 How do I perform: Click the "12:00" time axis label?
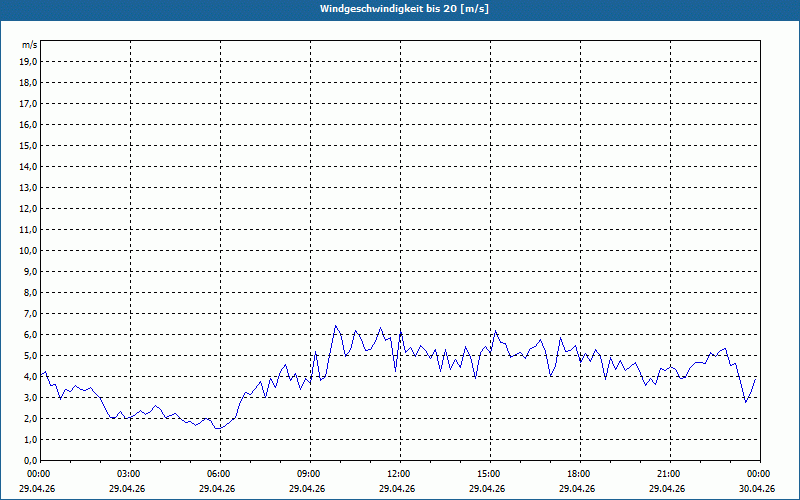(x=400, y=474)
